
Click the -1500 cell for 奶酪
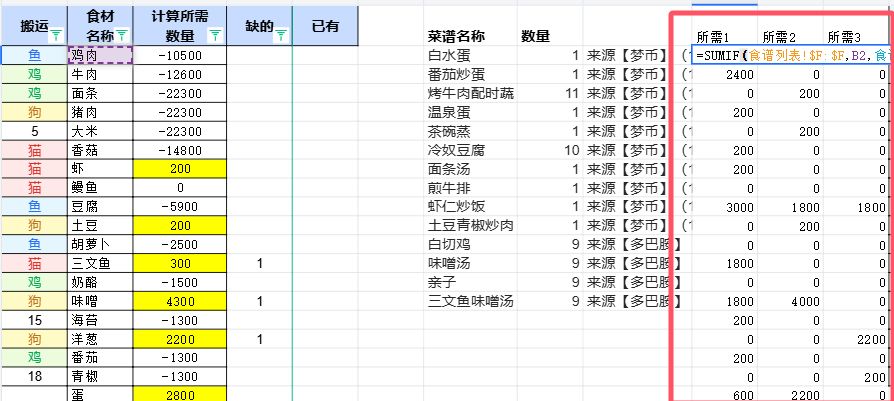click(x=180, y=282)
